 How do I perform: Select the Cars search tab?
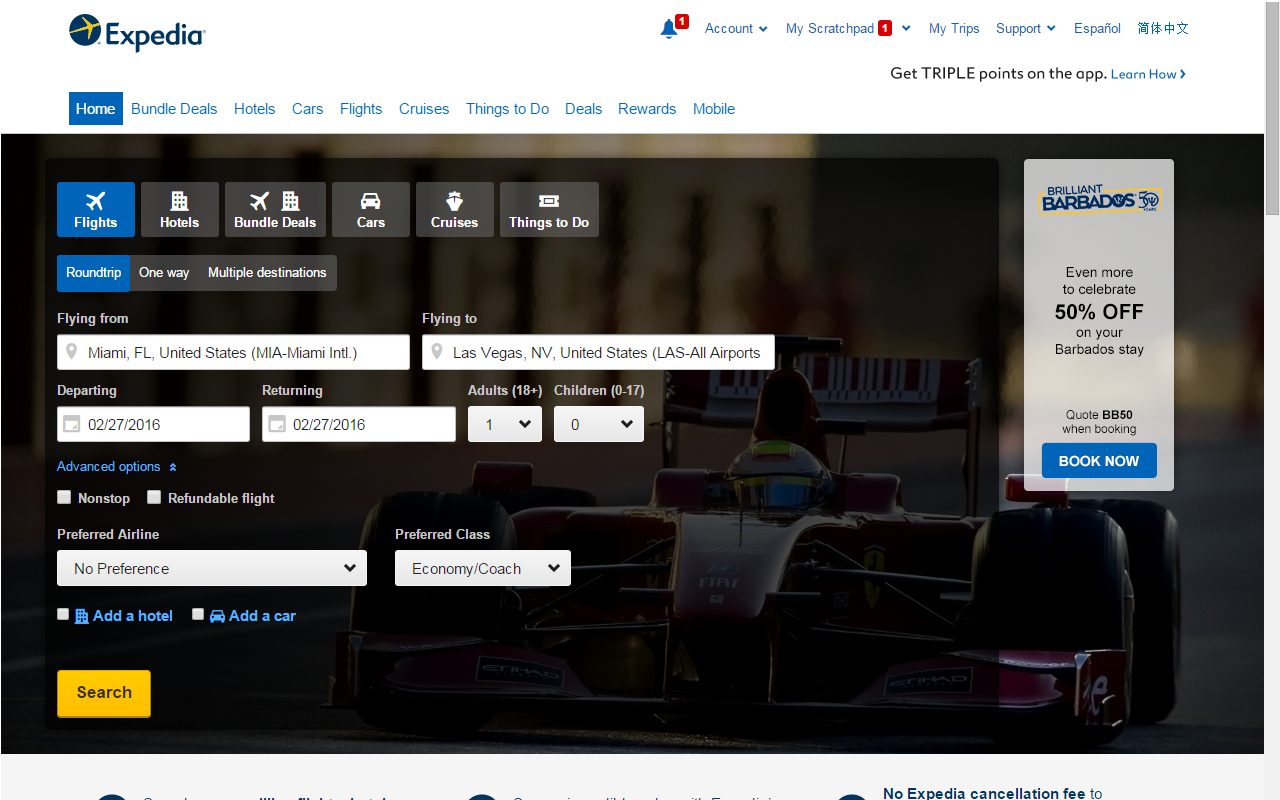click(371, 209)
